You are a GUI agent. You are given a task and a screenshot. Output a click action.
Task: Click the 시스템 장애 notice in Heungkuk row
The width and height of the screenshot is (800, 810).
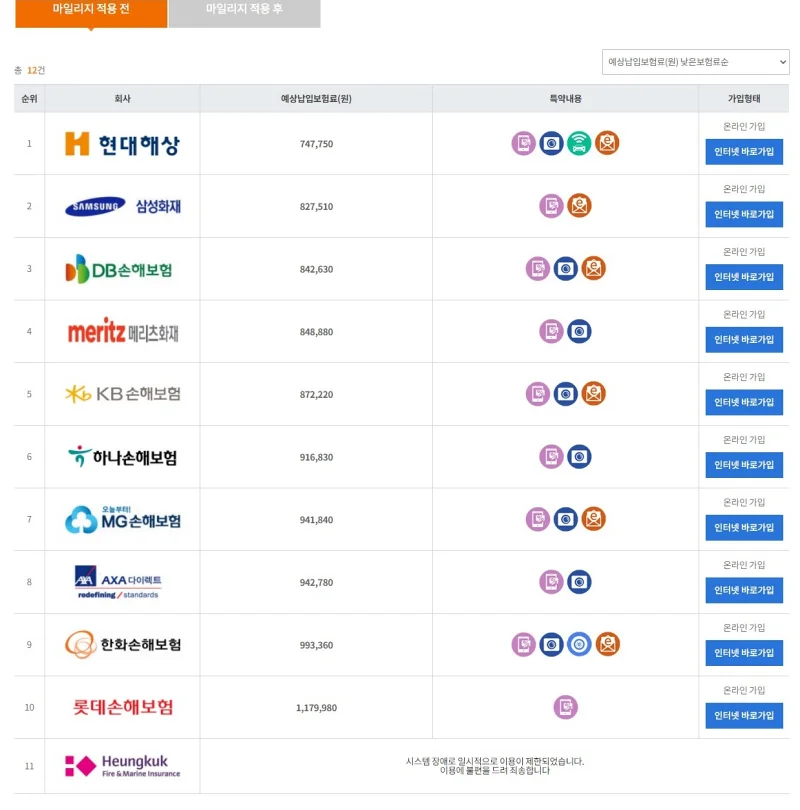coord(494,766)
